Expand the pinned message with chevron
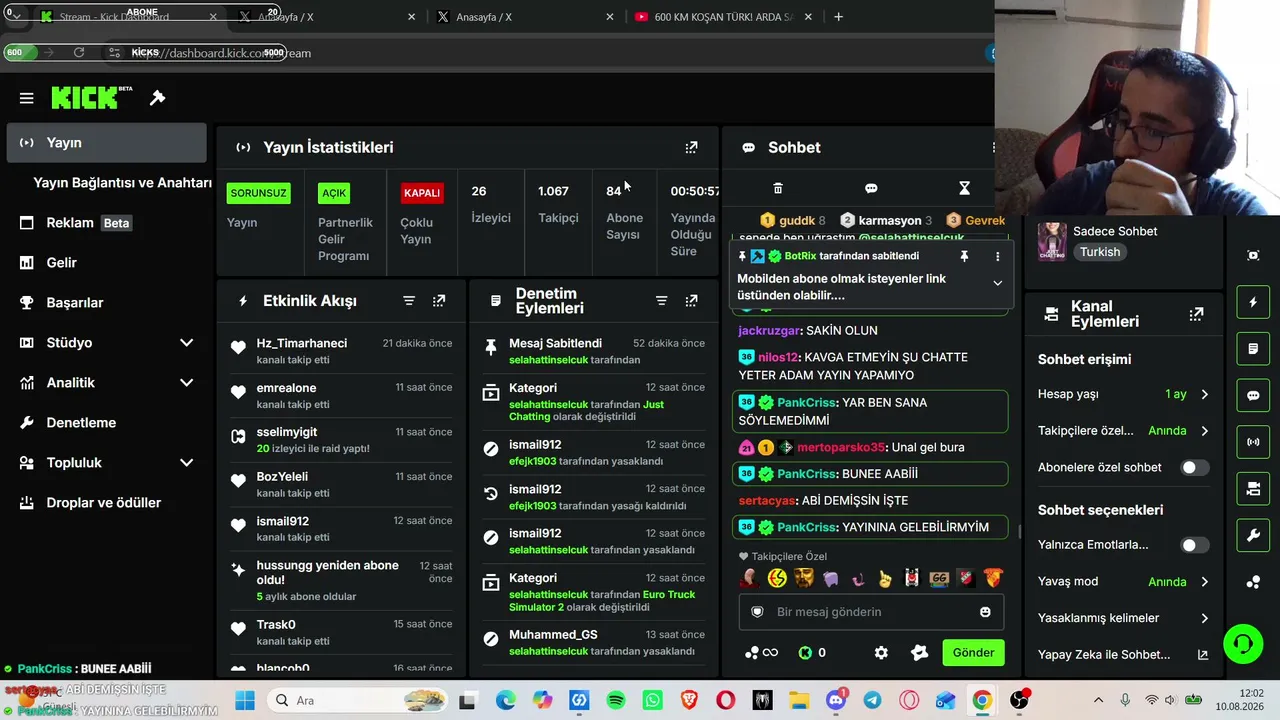Viewport: 1280px width, 720px height. click(997, 283)
